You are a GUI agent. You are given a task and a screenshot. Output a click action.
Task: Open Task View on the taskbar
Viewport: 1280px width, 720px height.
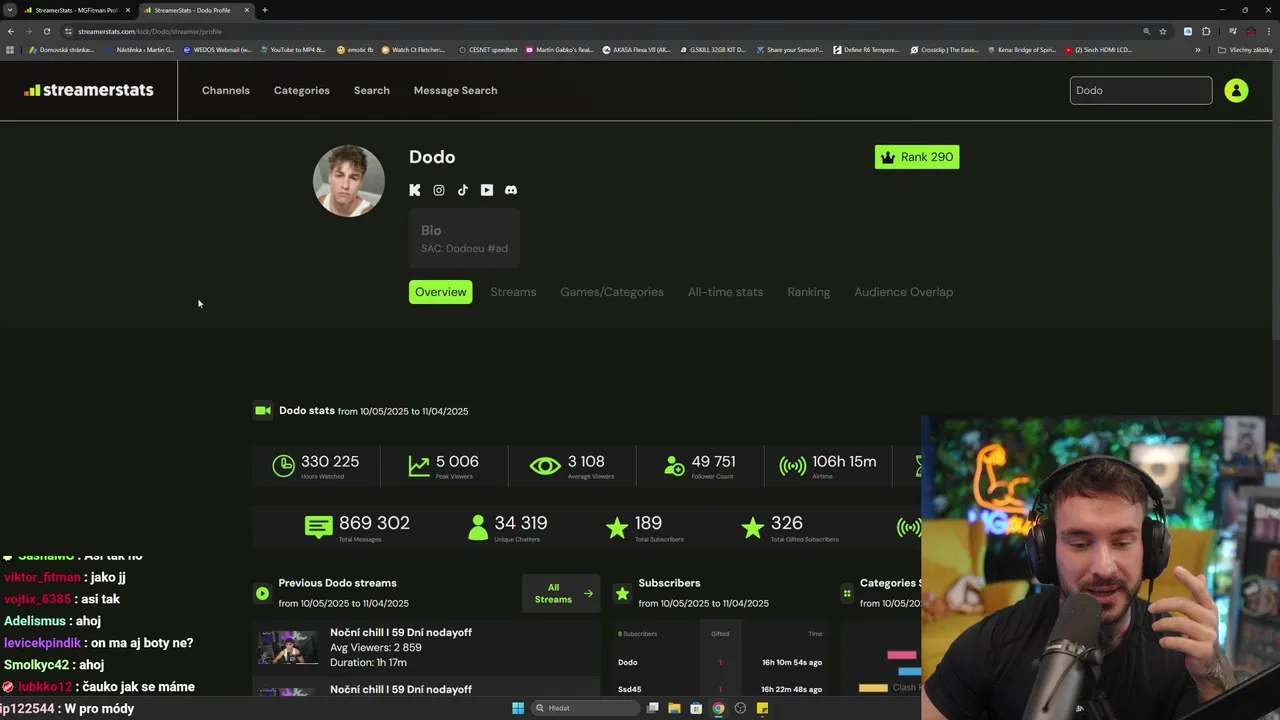pyautogui.click(x=652, y=708)
